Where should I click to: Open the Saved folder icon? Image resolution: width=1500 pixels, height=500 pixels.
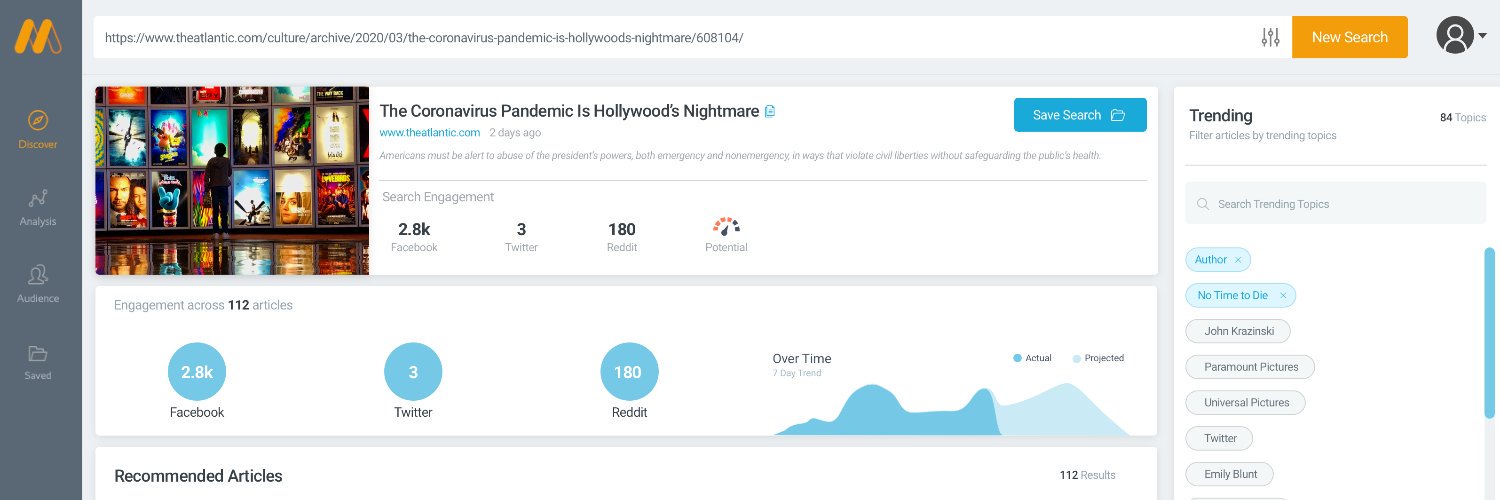[x=38, y=353]
